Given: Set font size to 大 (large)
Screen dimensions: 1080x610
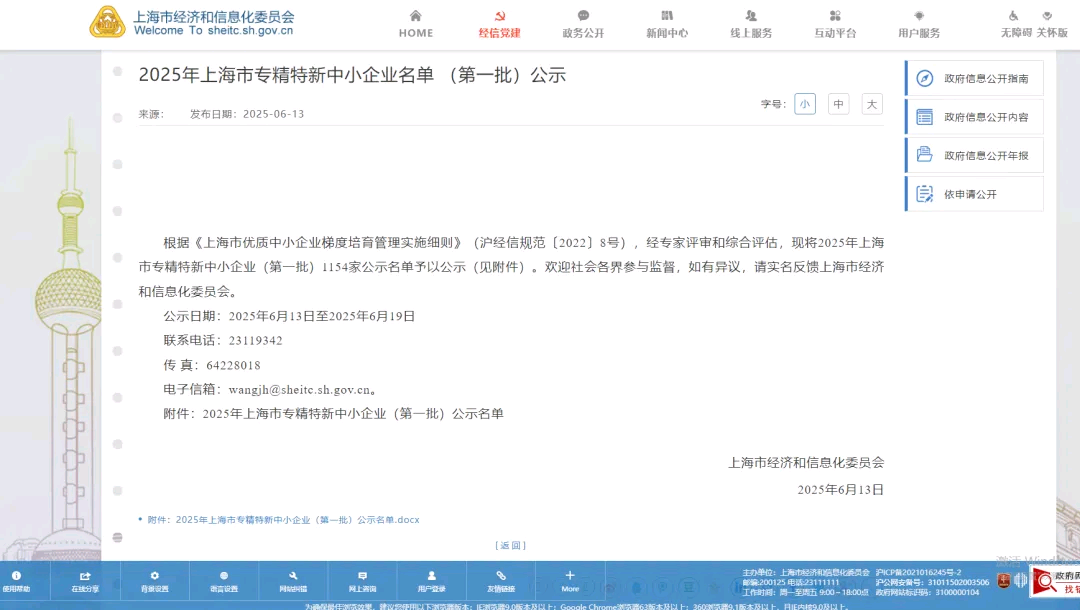Looking at the screenshot, I should pyautogui.click(x=872, y=104).
